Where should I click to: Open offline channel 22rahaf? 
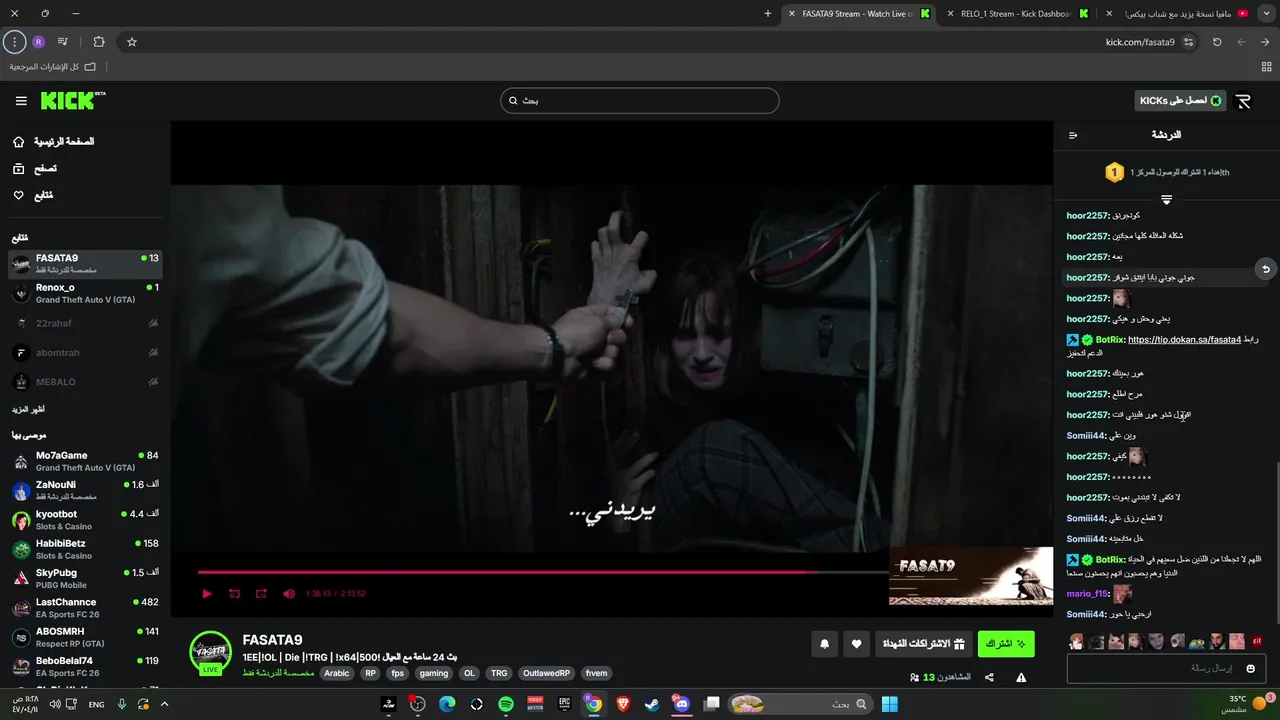coord(85,323)
